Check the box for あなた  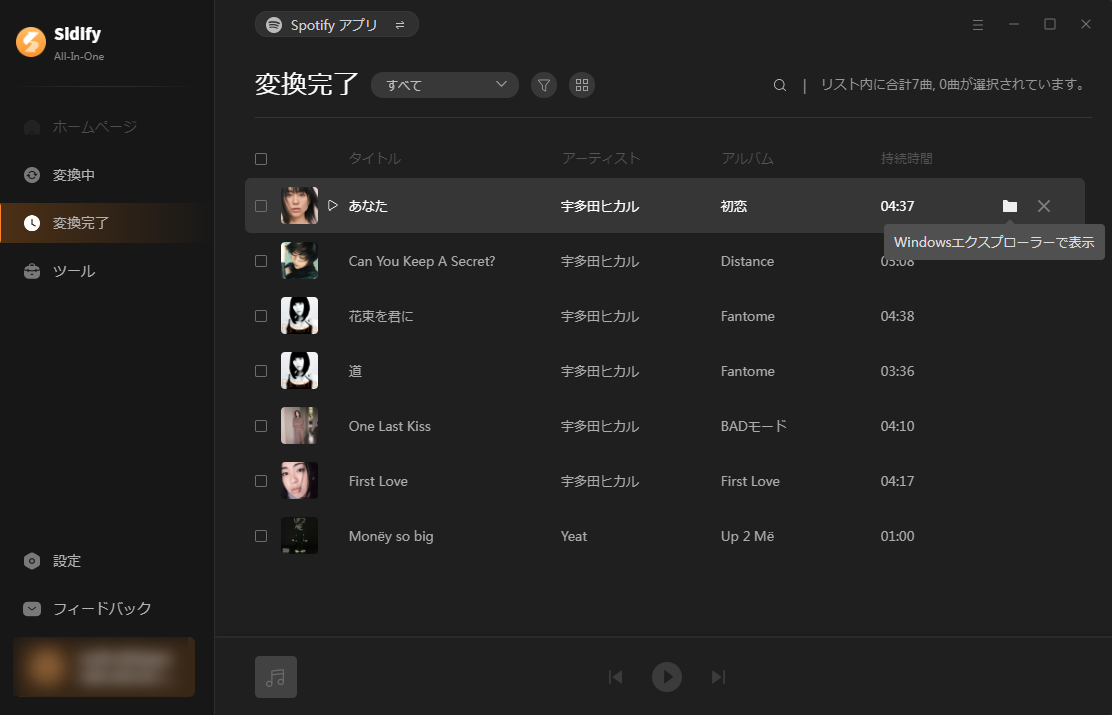(x=261, y=206)
